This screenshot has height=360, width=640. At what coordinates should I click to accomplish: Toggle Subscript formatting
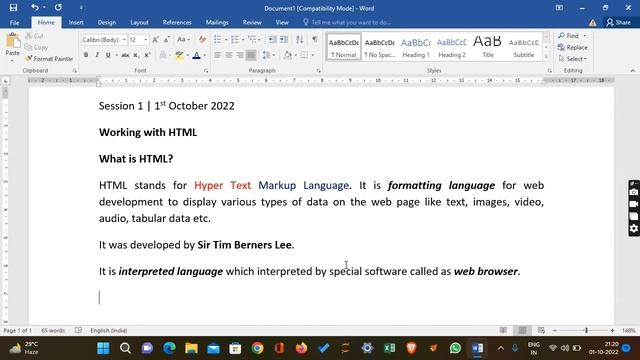point(136,55)
